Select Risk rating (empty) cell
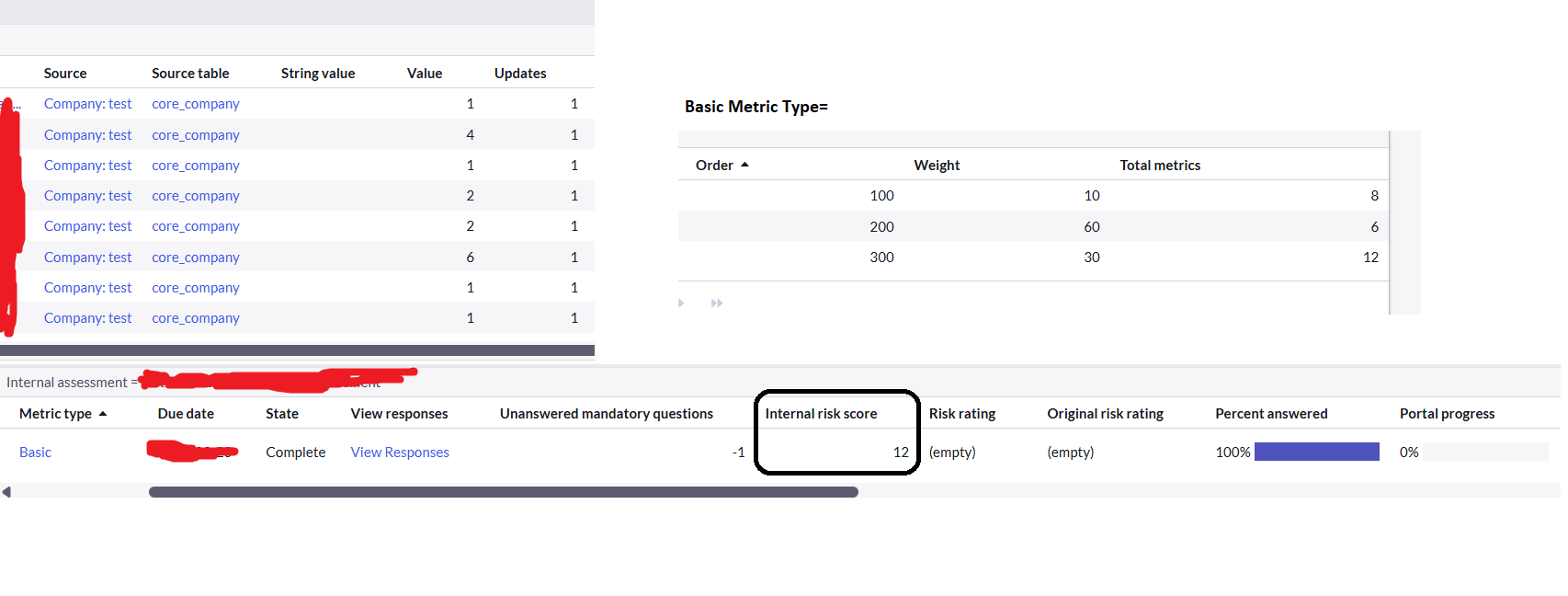 point(952,452)
